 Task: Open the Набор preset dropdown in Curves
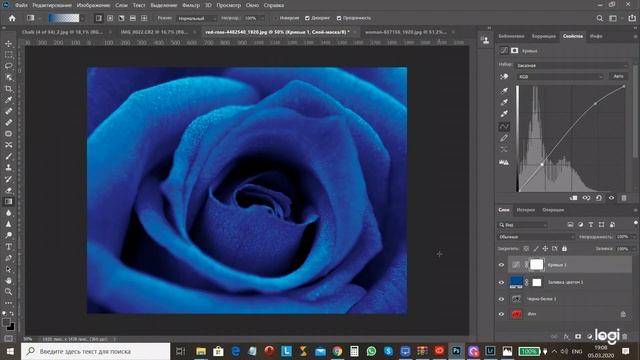tap(572, 65)
